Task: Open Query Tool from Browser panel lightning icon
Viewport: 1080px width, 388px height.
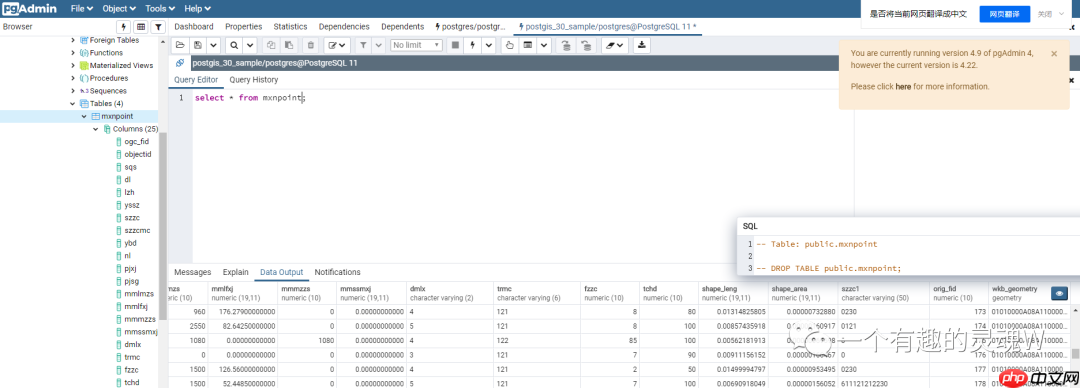Action: point(124,27)
